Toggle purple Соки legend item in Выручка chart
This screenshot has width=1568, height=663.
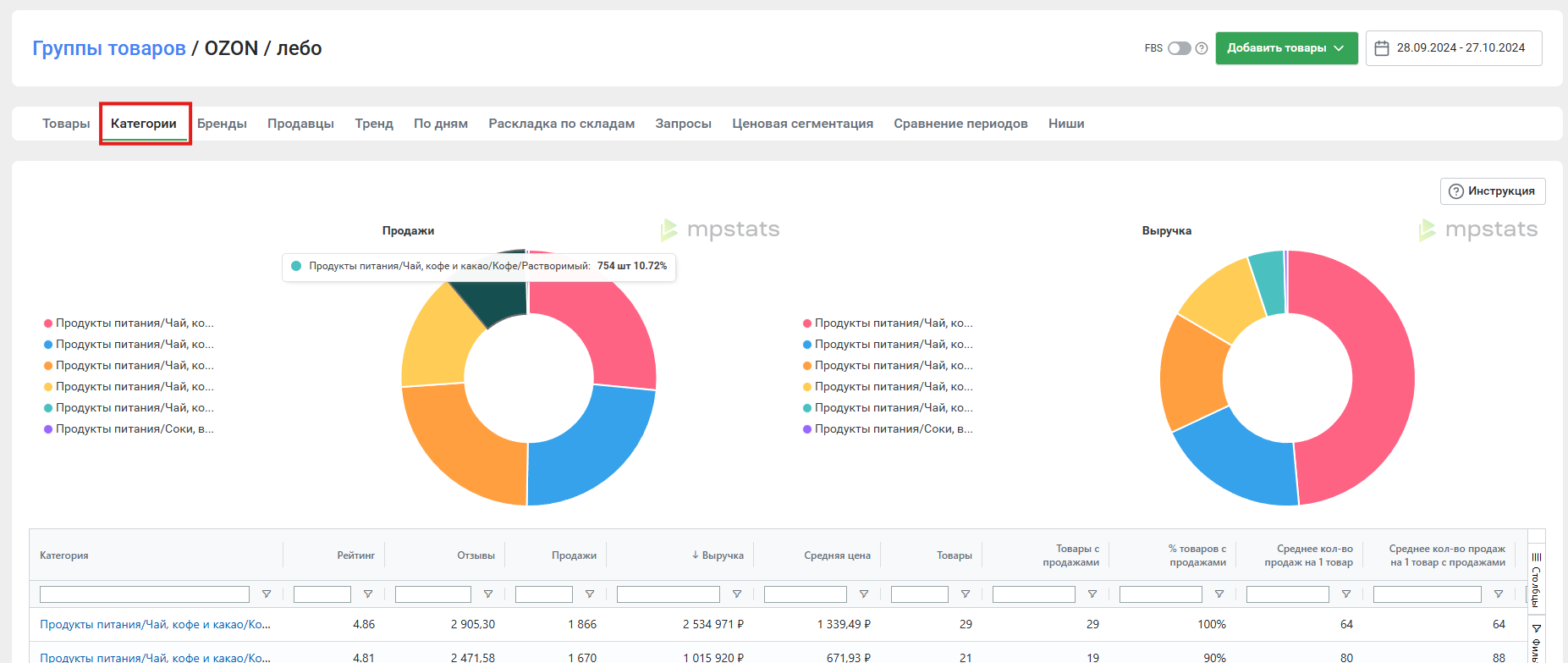point(888,429)
